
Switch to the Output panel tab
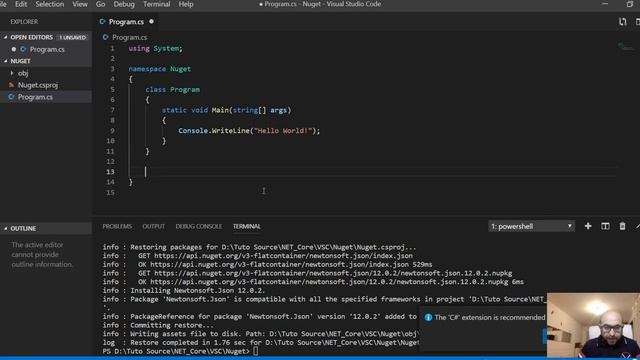click(x=153, y=226)
